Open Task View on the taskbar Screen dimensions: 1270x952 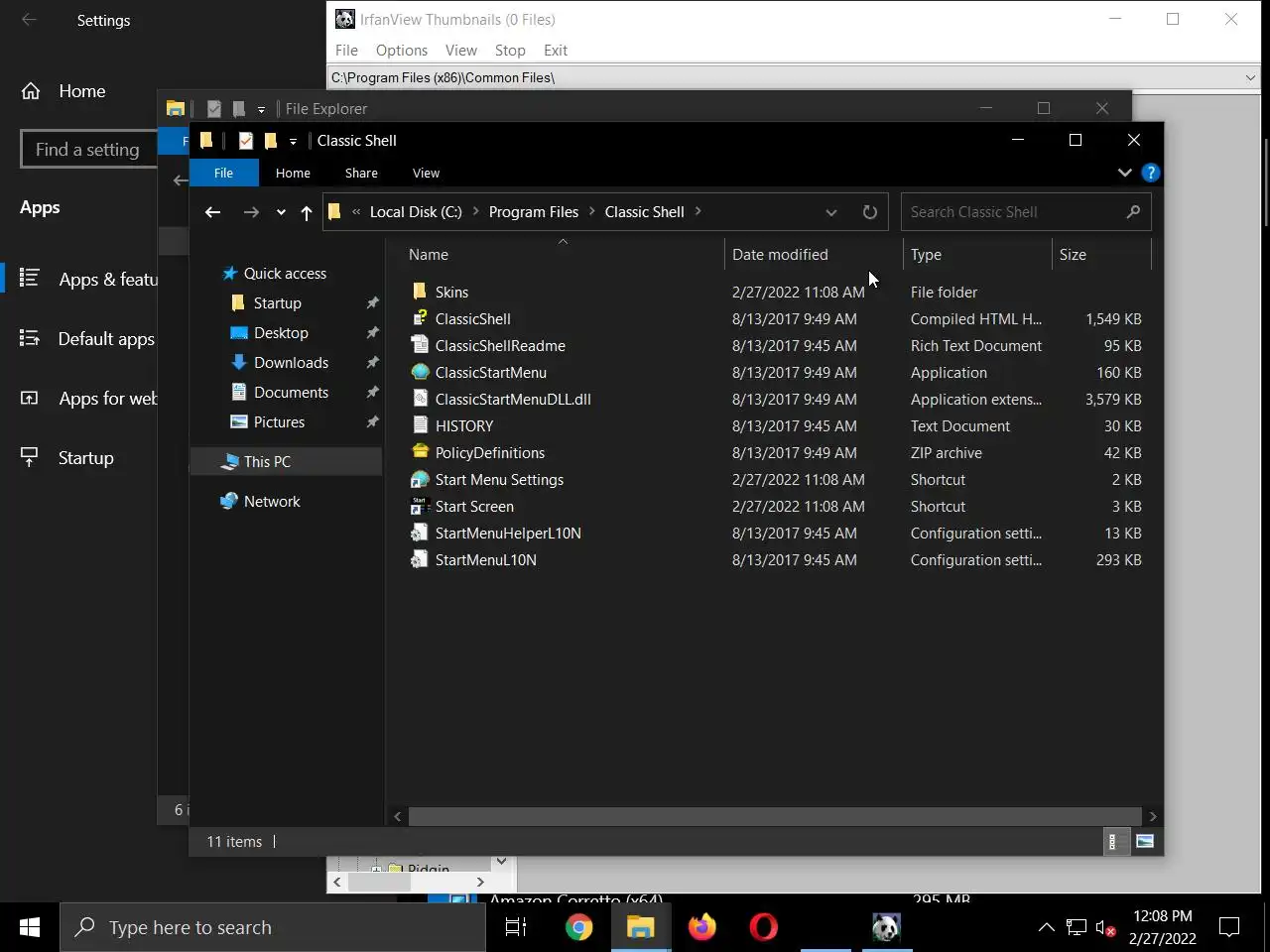click(x=516, y=927)
